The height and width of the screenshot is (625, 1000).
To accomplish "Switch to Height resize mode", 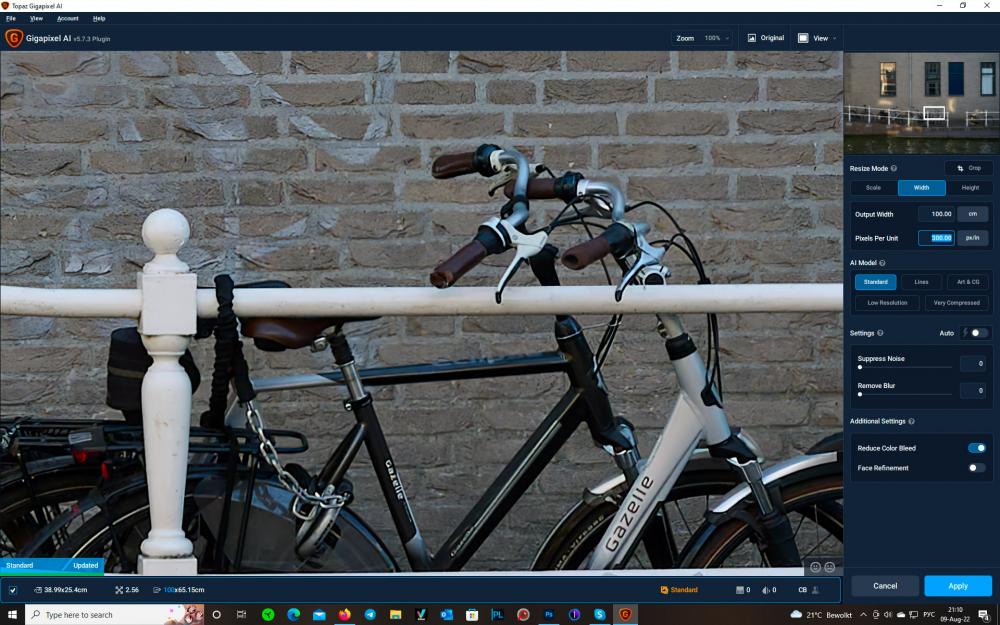I will point(969,188).
